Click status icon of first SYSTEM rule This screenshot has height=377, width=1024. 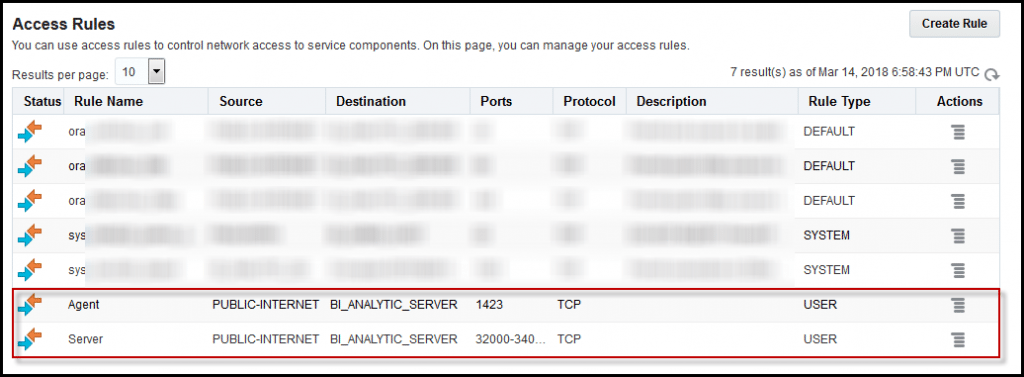pos(29,236)
